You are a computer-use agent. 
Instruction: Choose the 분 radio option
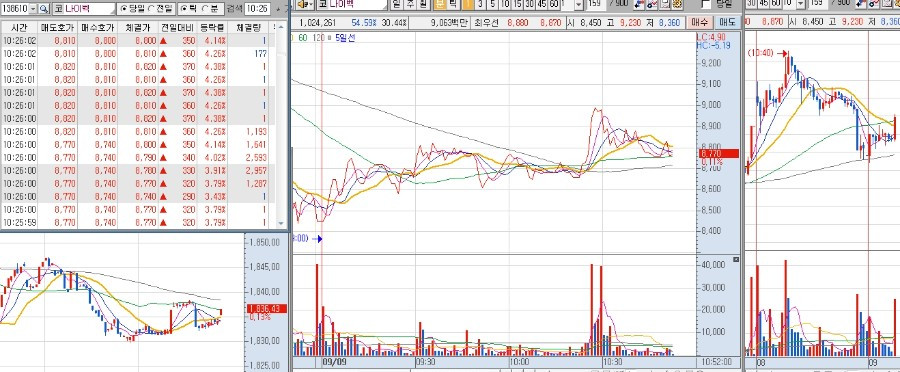coord(210,9)
